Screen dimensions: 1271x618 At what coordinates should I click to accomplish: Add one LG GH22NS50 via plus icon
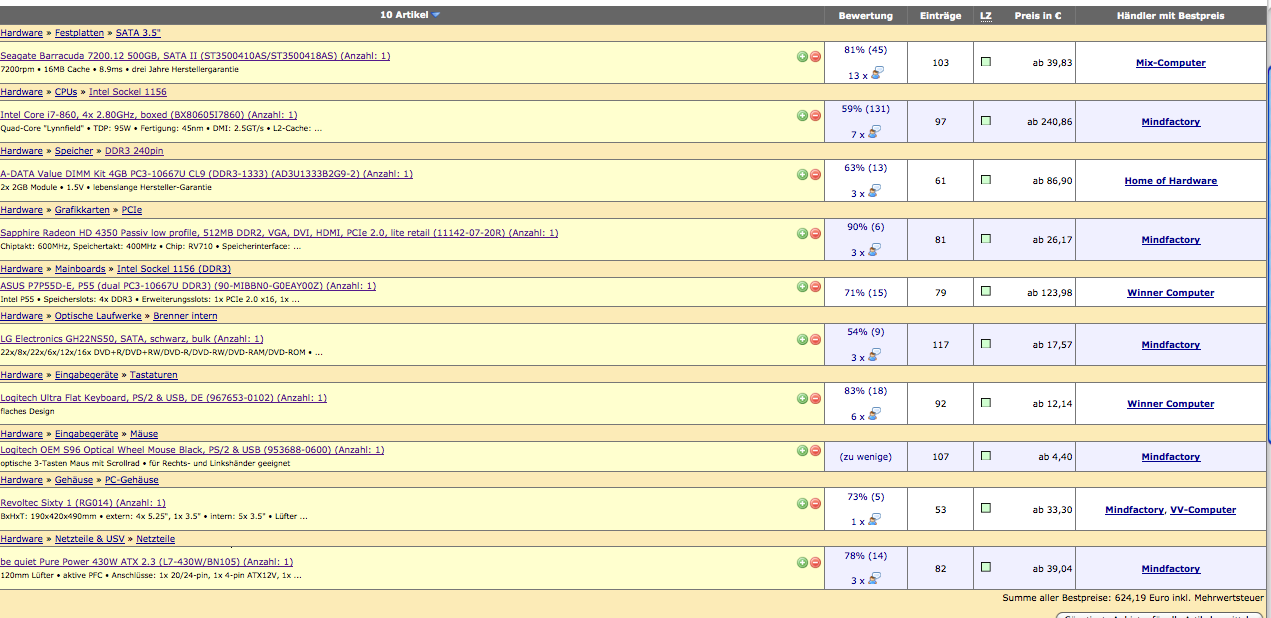[802, 339]
